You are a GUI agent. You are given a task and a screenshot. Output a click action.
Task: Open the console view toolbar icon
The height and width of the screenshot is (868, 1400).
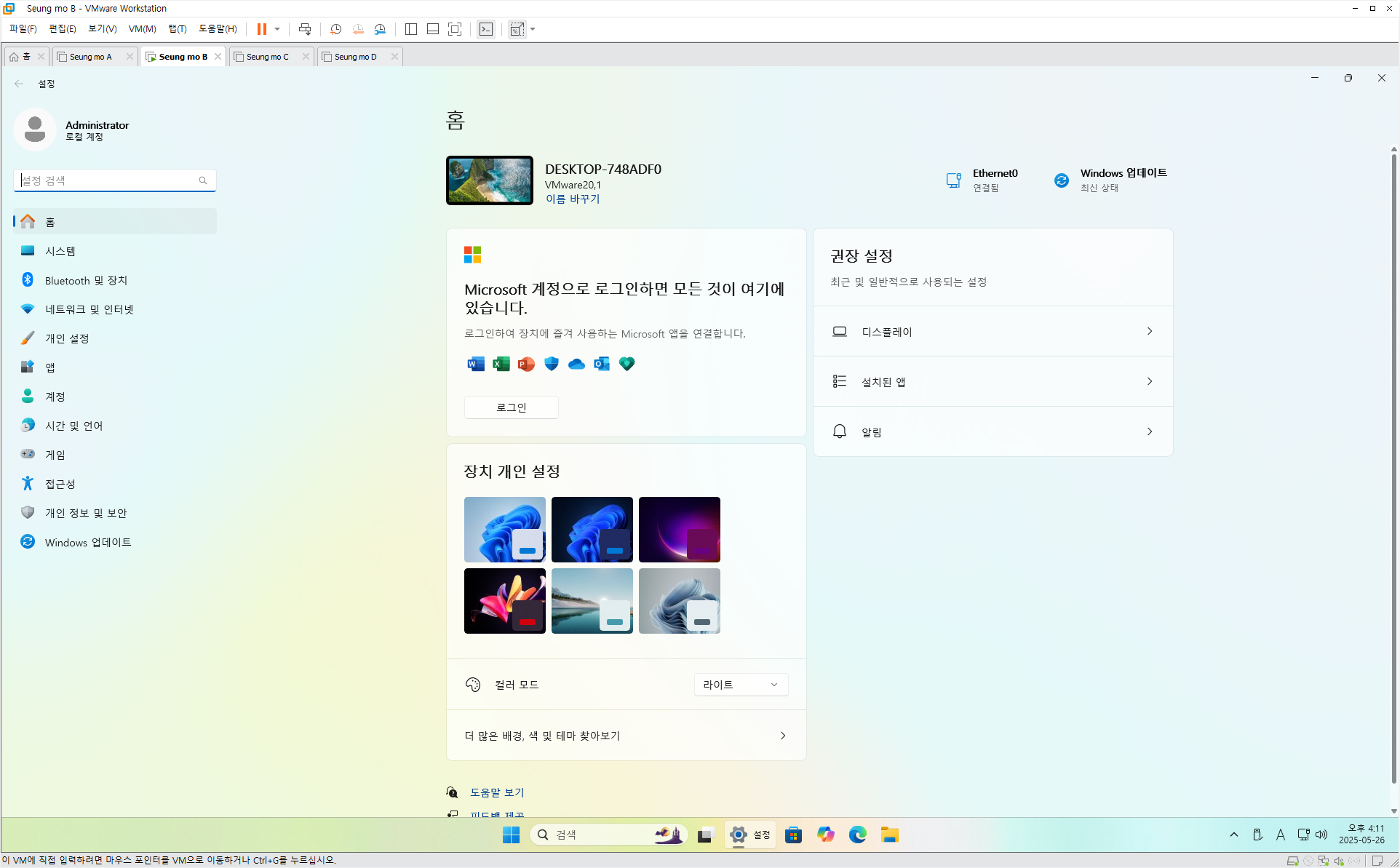(486, 29)
